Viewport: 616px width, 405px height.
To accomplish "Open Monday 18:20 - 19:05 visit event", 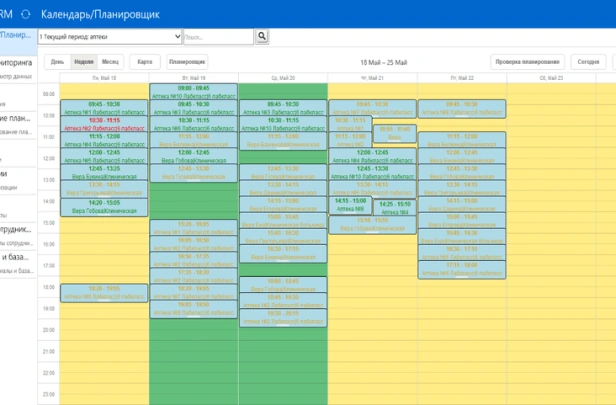I will 104,292.
